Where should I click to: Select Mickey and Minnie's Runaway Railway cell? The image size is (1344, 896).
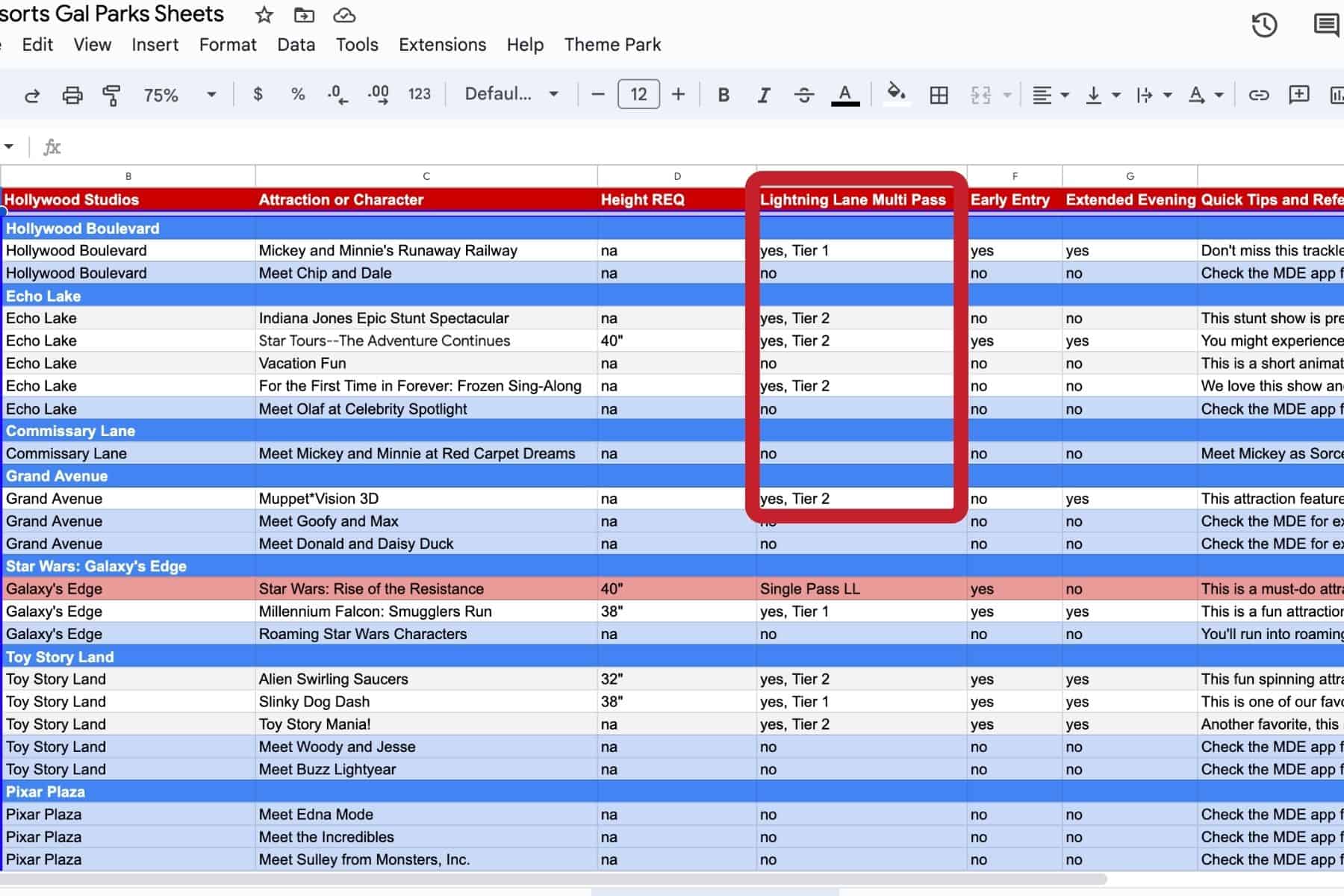coord(426,250)
